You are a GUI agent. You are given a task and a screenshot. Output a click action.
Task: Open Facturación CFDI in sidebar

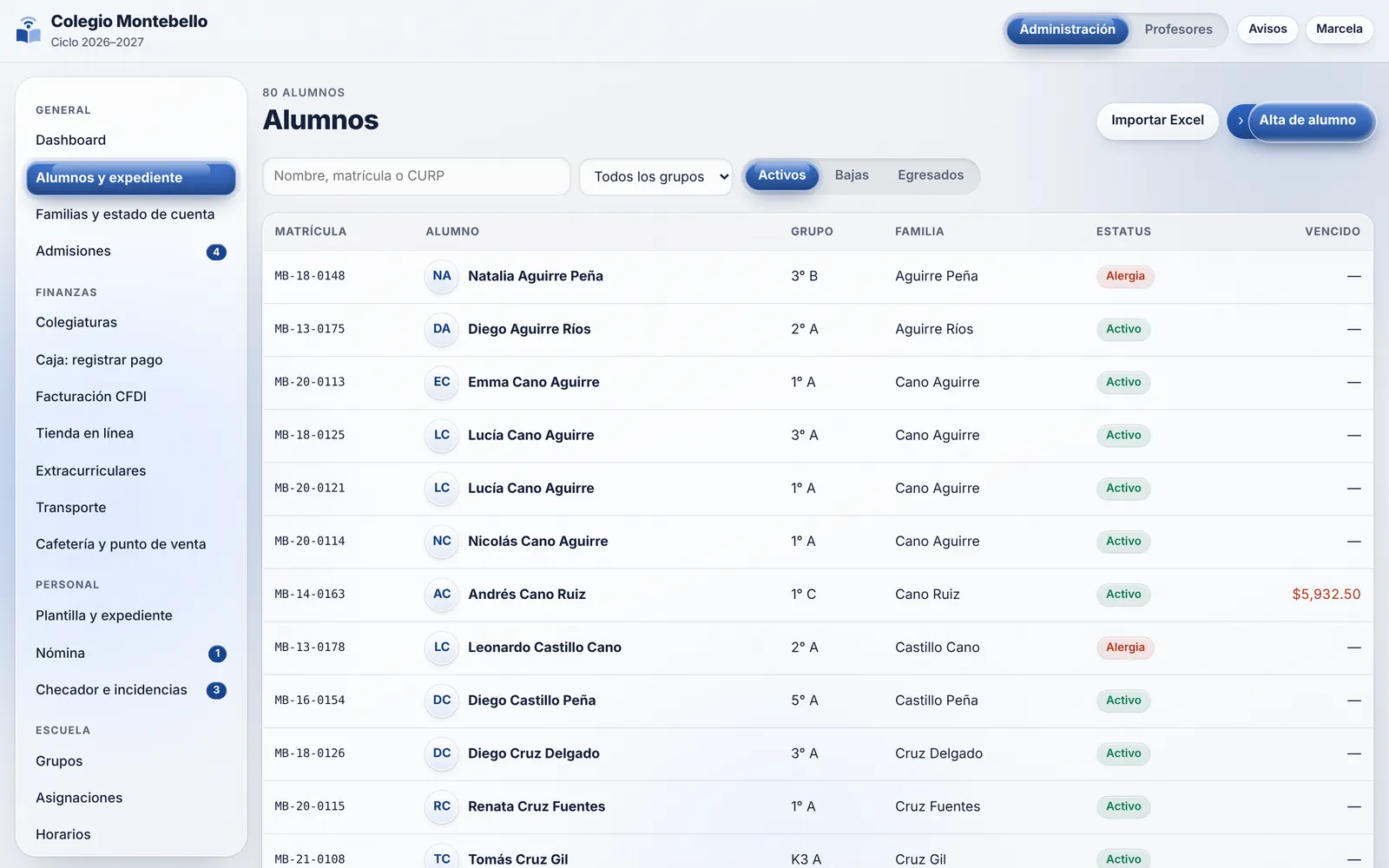coord(131,397)
